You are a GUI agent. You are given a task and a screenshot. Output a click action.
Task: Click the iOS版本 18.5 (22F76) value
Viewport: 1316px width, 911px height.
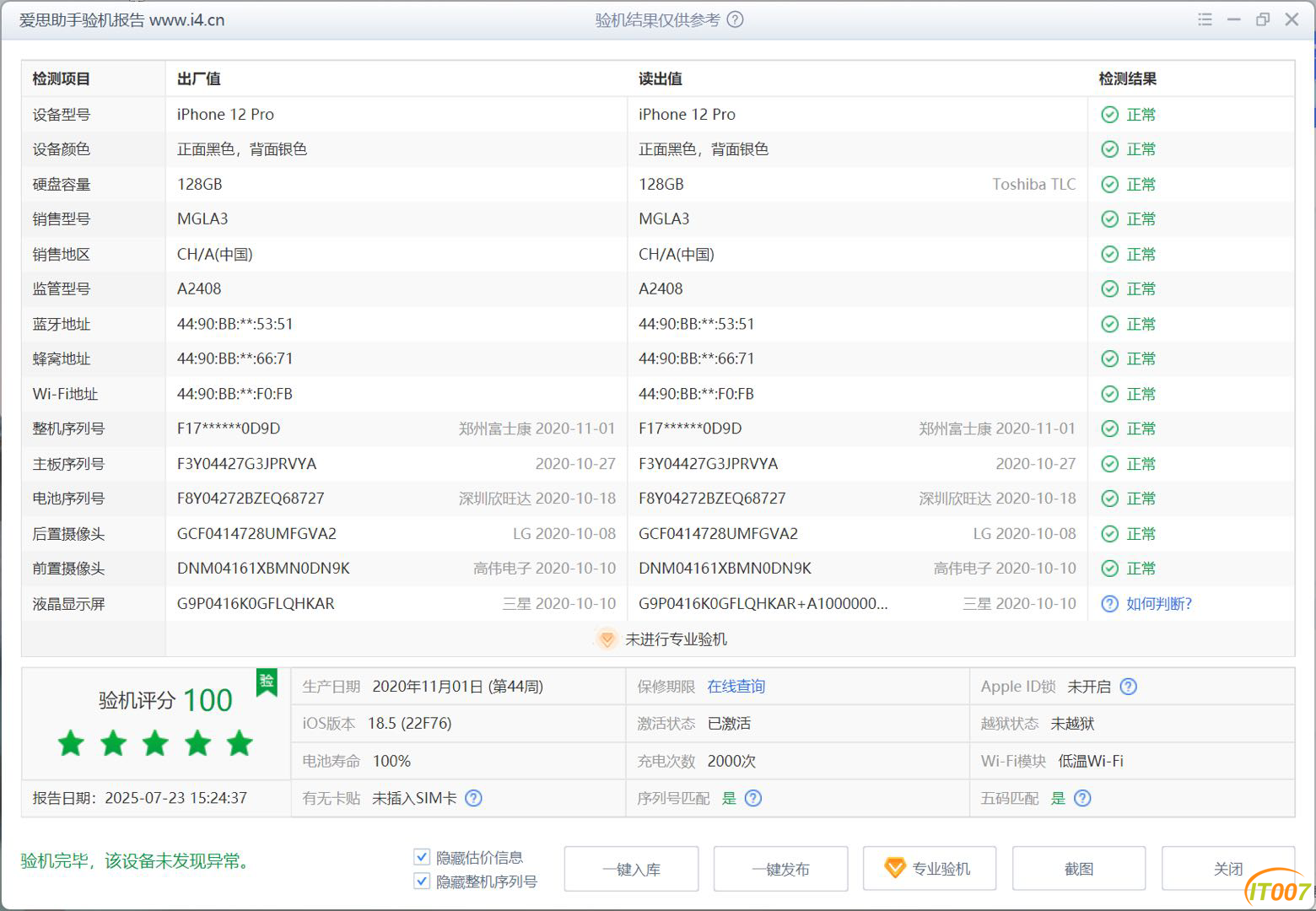[x=410, y=724]
